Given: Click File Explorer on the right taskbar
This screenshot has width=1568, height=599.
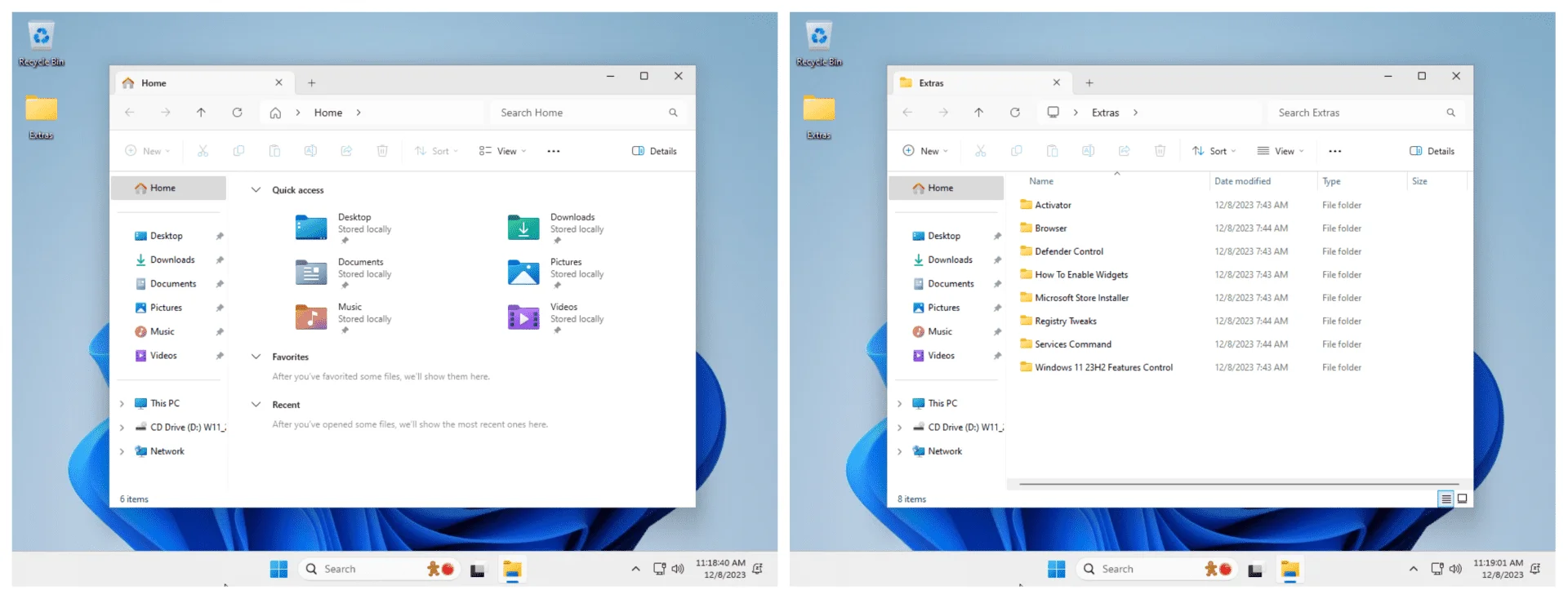Looking at the screenshot, I should [x=1290, y=569].
